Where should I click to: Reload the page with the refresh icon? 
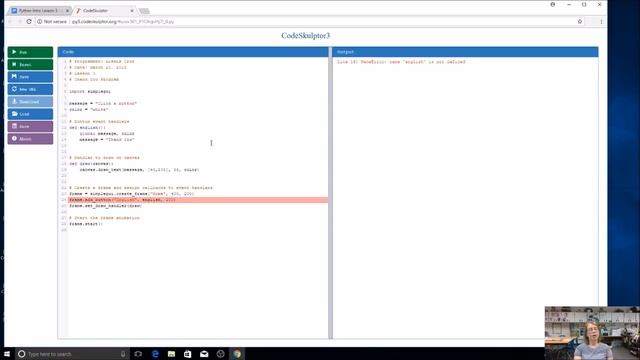click(x=29, y=22)
